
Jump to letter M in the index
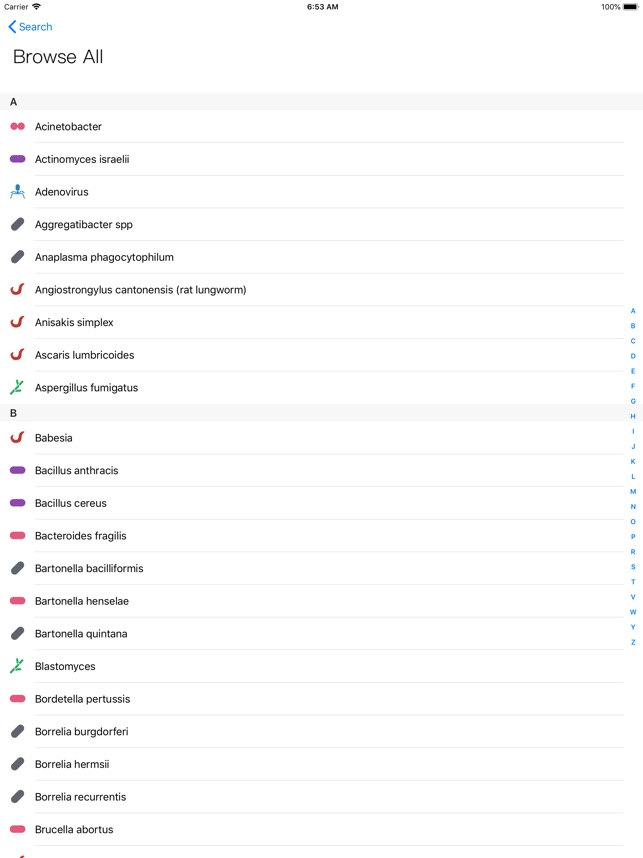(632, 492)
